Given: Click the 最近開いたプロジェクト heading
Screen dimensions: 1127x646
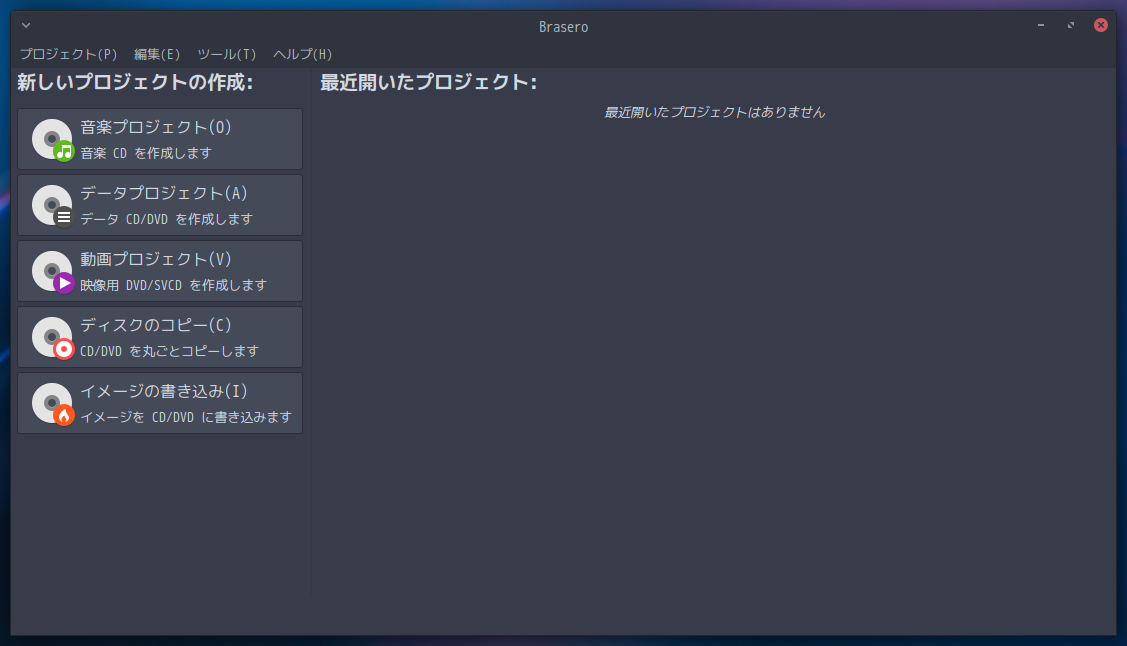Looking at the screenshot, I should tap(428, 83).
